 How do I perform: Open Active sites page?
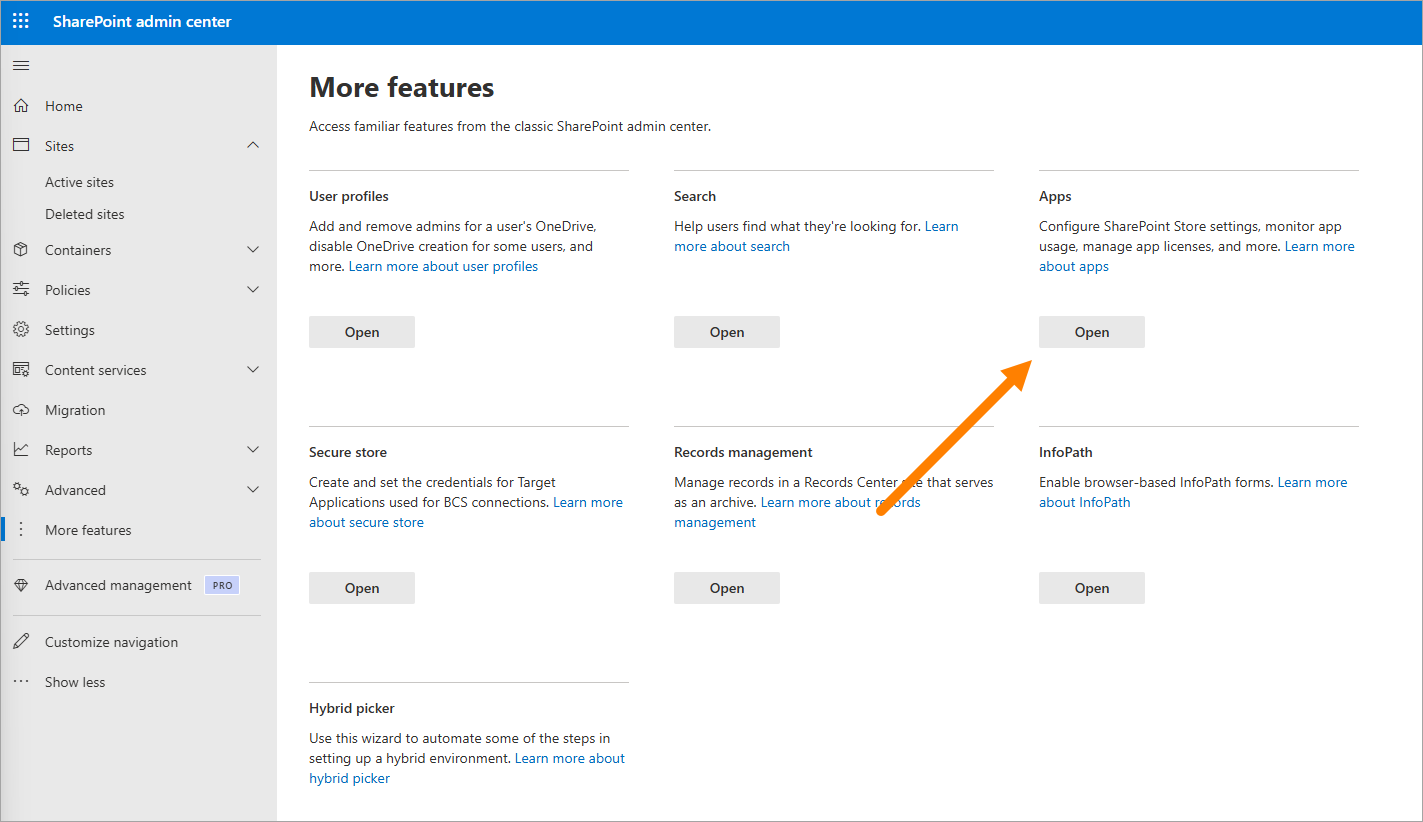[x=79, y=182]
